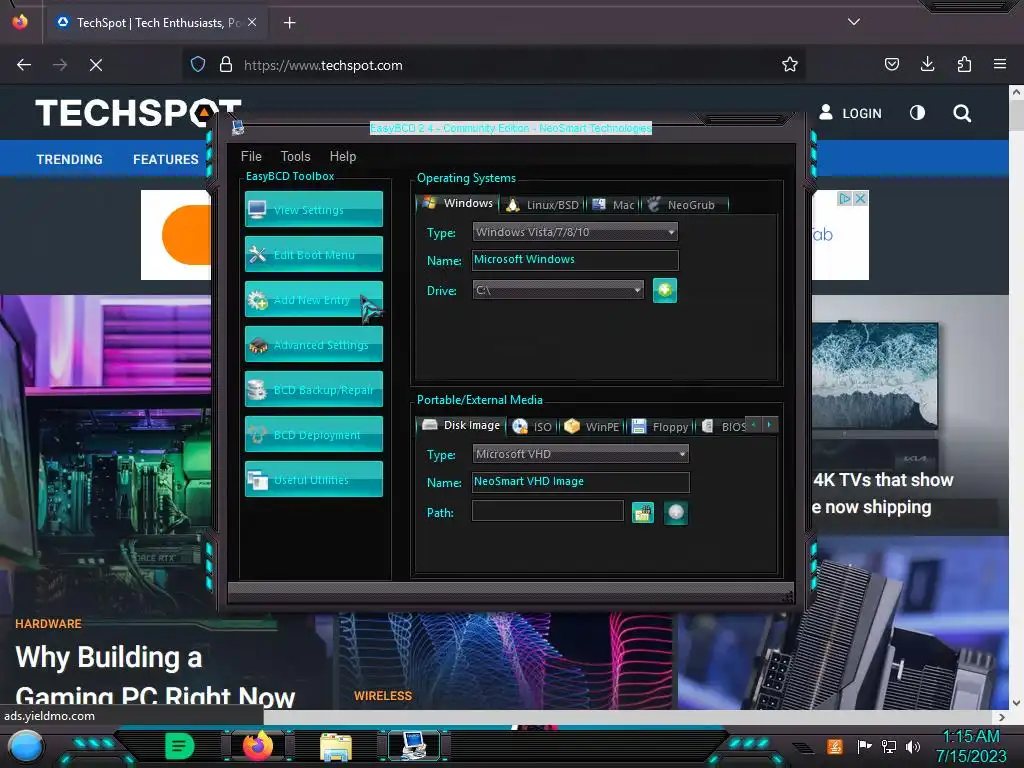Open the Start orb on taskbar
Viewport: 1024px width, 768px height.
(25, 746)
